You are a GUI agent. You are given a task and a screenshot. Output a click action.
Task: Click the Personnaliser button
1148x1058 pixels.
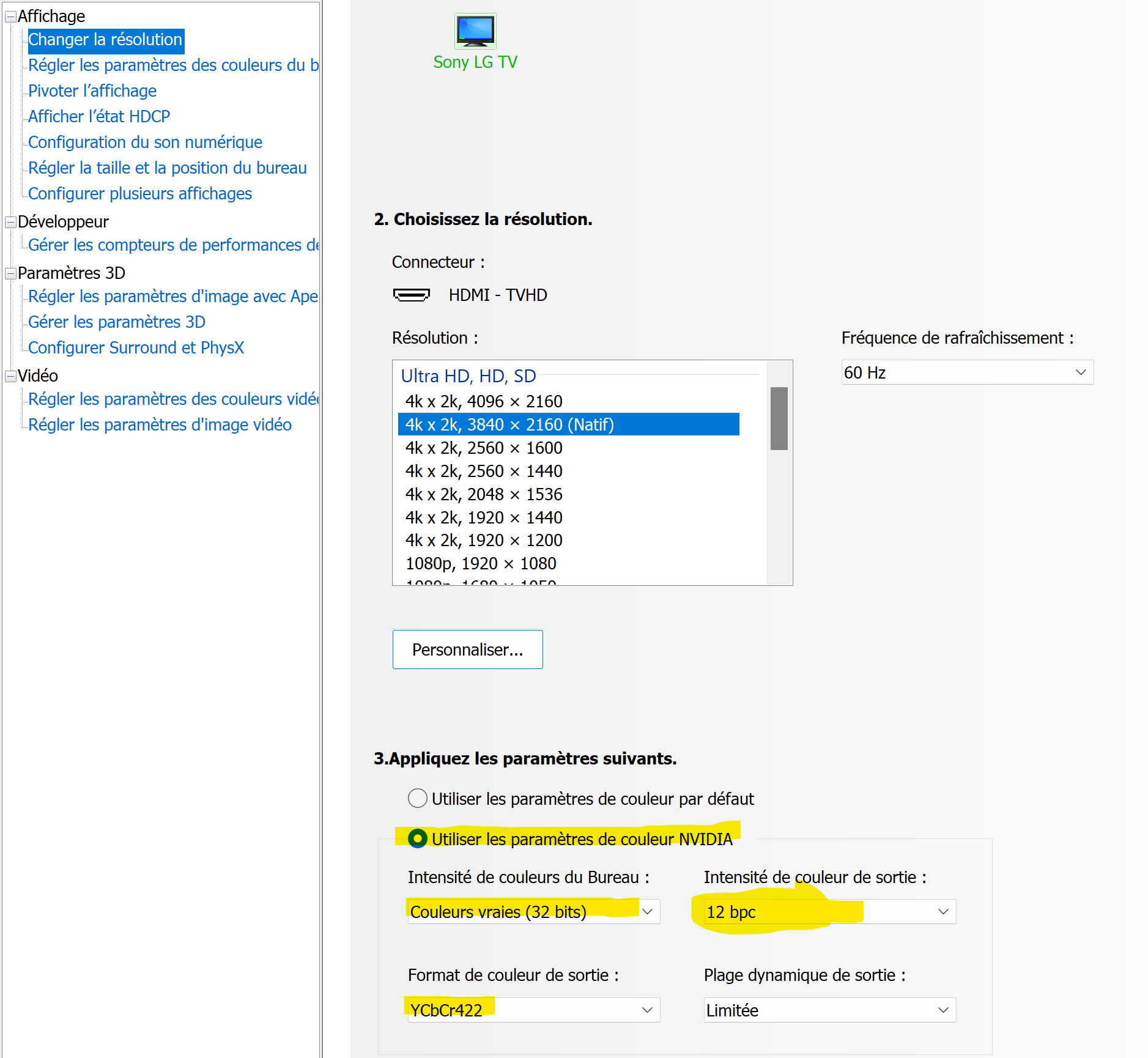(467, 649)
